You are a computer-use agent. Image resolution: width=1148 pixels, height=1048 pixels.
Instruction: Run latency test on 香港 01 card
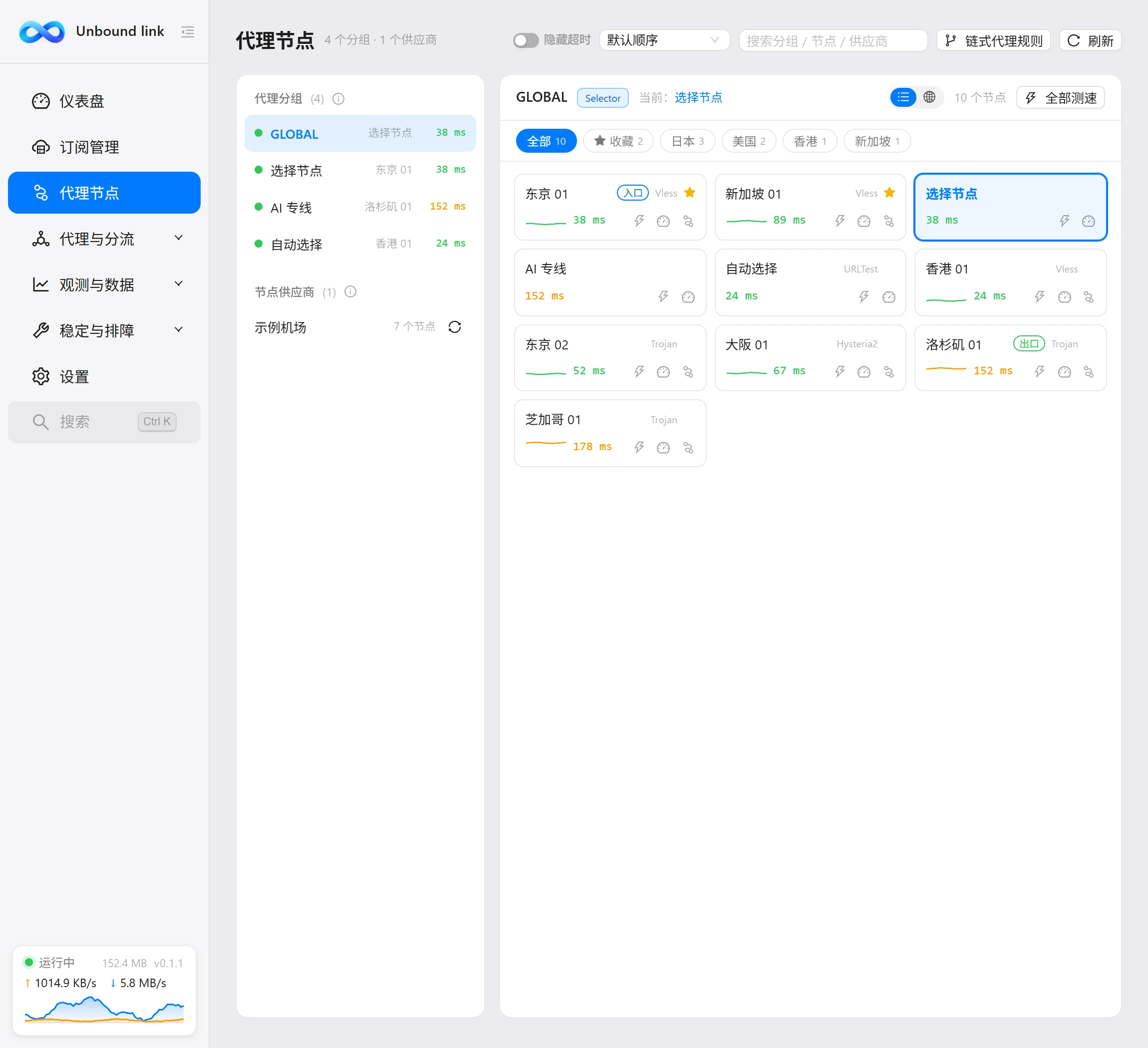pyautogui.click(x=1039, y=296)
